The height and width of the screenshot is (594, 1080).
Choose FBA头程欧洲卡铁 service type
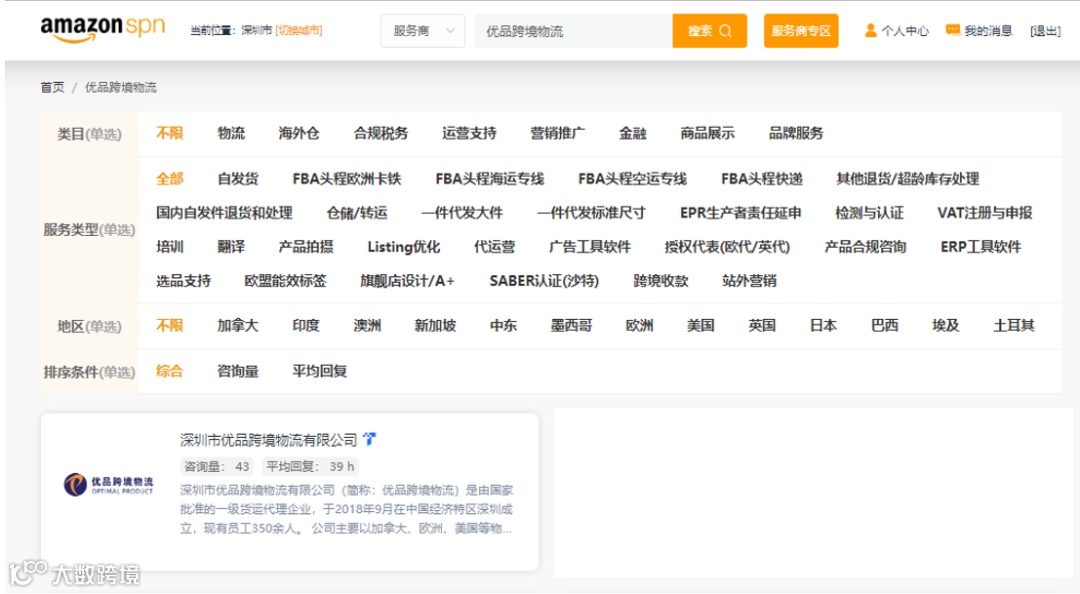346,179
